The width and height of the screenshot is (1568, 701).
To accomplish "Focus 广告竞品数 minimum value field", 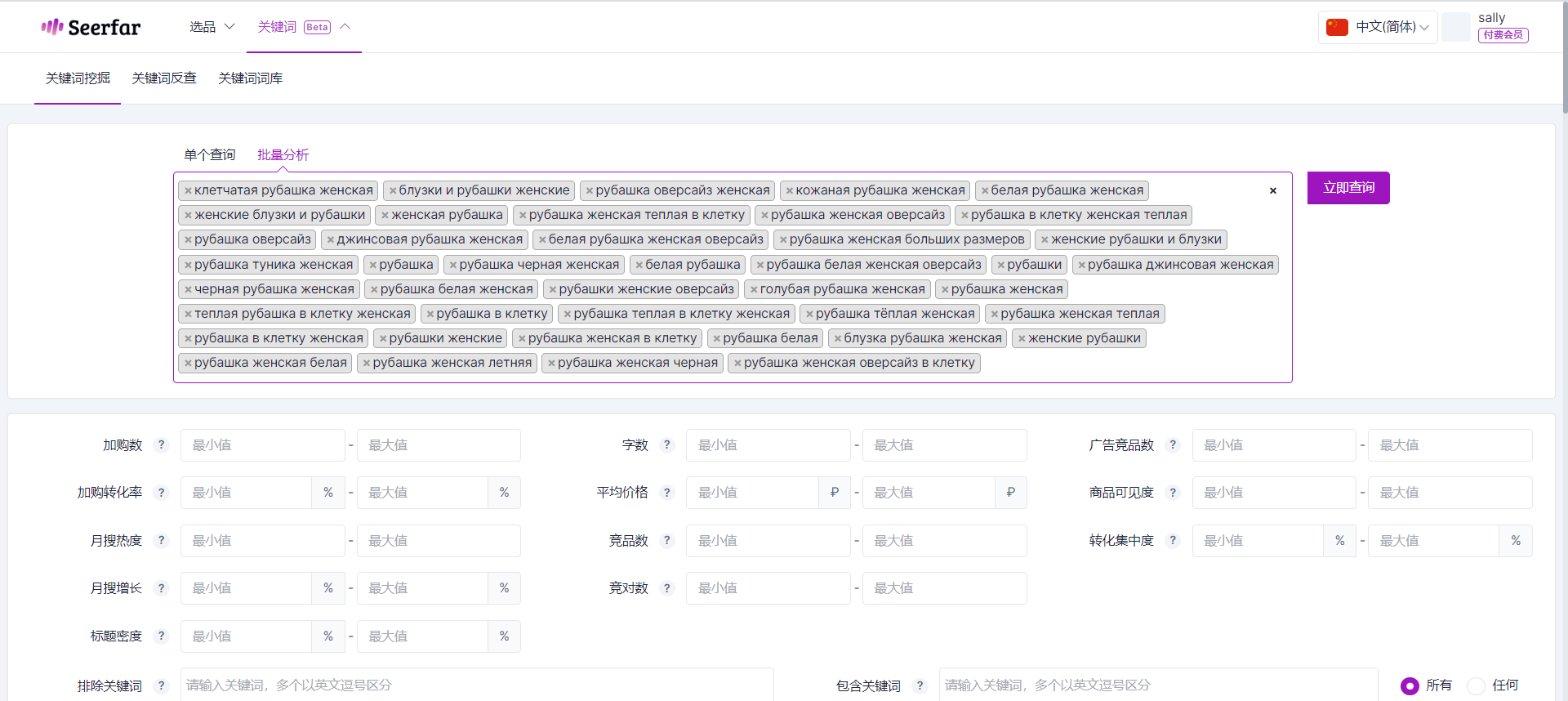I will pos(1274,445).
